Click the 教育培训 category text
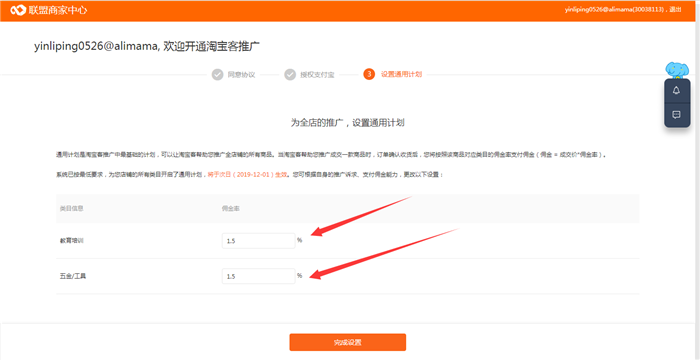The image size is (700, 360). (x=72, y=241)
